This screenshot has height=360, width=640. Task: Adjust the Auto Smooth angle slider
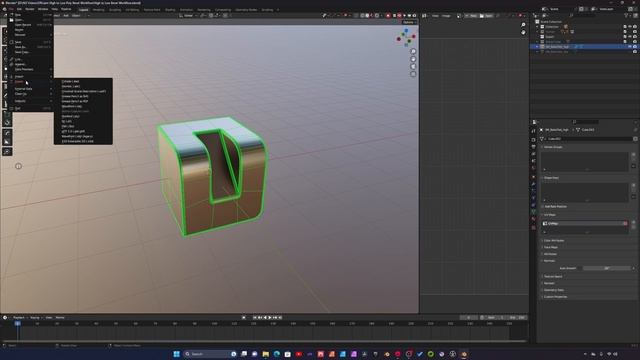pyautogui.click(x=607, y=268)
